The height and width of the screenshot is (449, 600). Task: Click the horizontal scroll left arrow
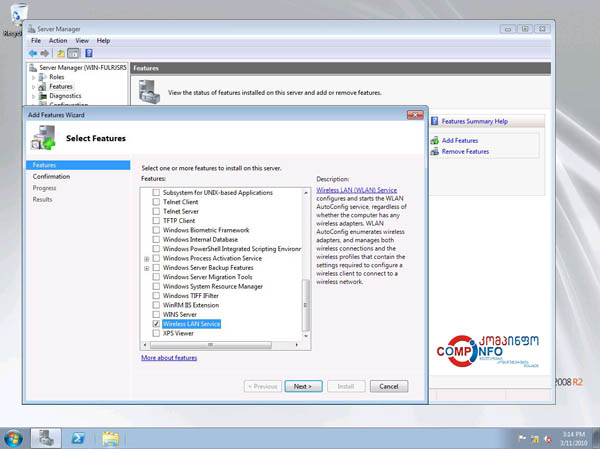tap(145, 345)
